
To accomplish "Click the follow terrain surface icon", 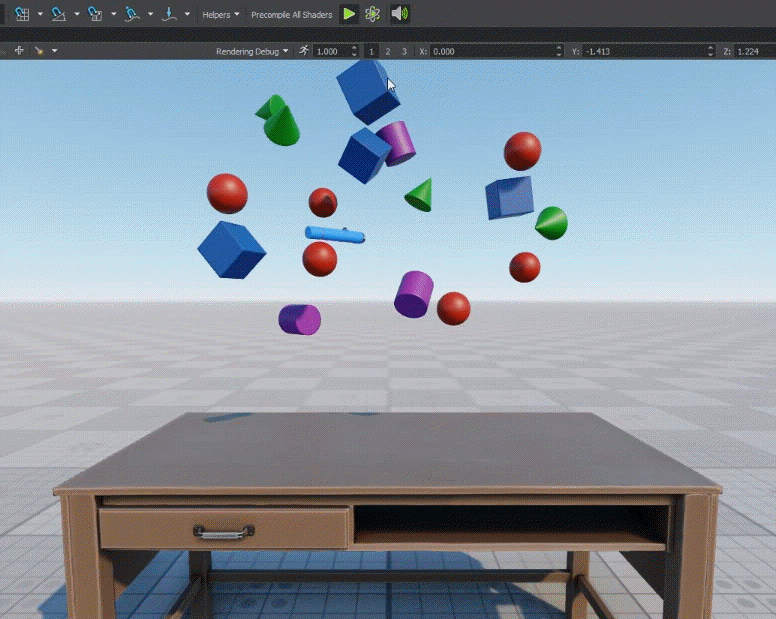I will pyautogui.click(x=132, y=14).
